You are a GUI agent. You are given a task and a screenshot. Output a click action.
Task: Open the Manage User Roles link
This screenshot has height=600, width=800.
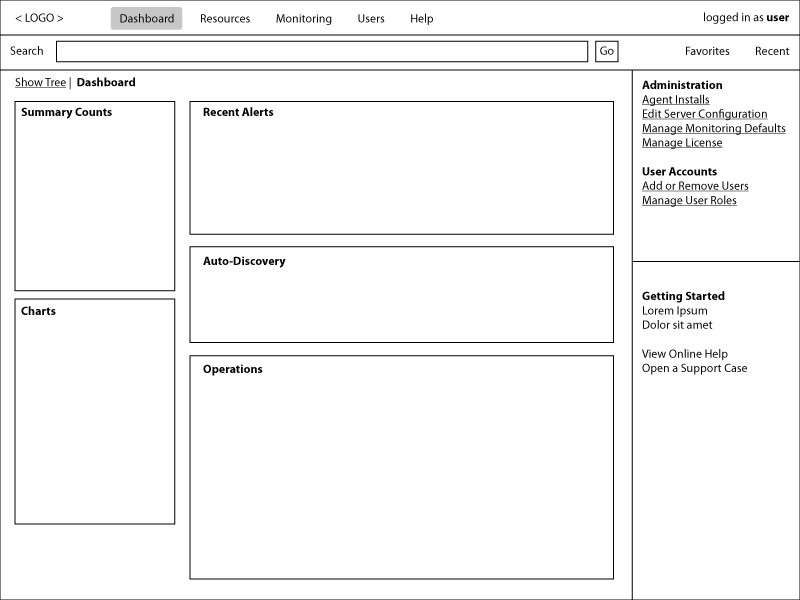(x=689, y=201)
